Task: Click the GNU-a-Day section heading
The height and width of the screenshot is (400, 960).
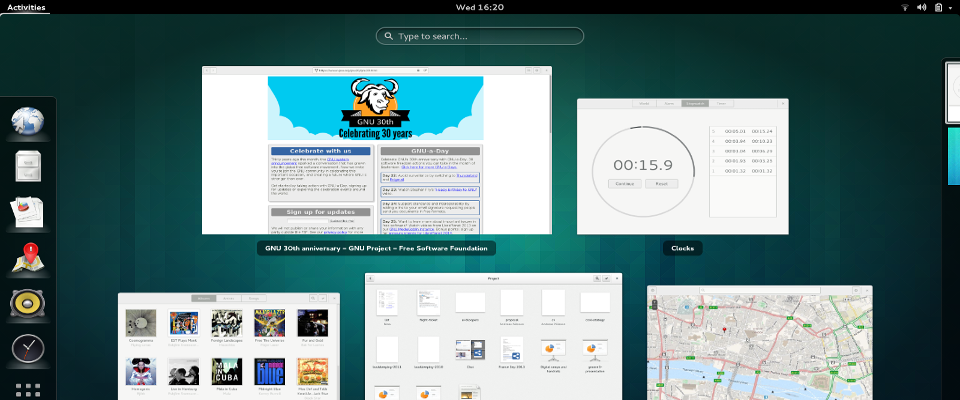Action: 430,151
